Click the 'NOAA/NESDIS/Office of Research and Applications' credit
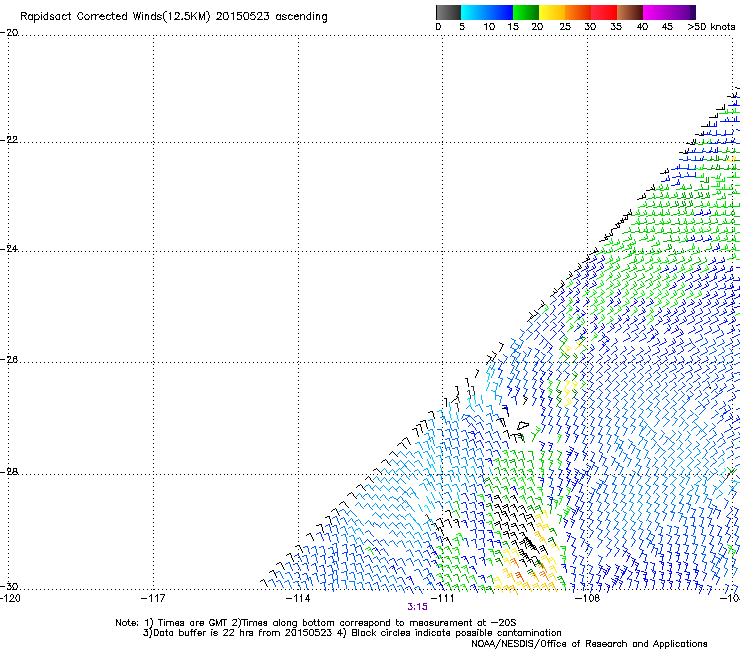740x650 pixels. click(589, 644)
